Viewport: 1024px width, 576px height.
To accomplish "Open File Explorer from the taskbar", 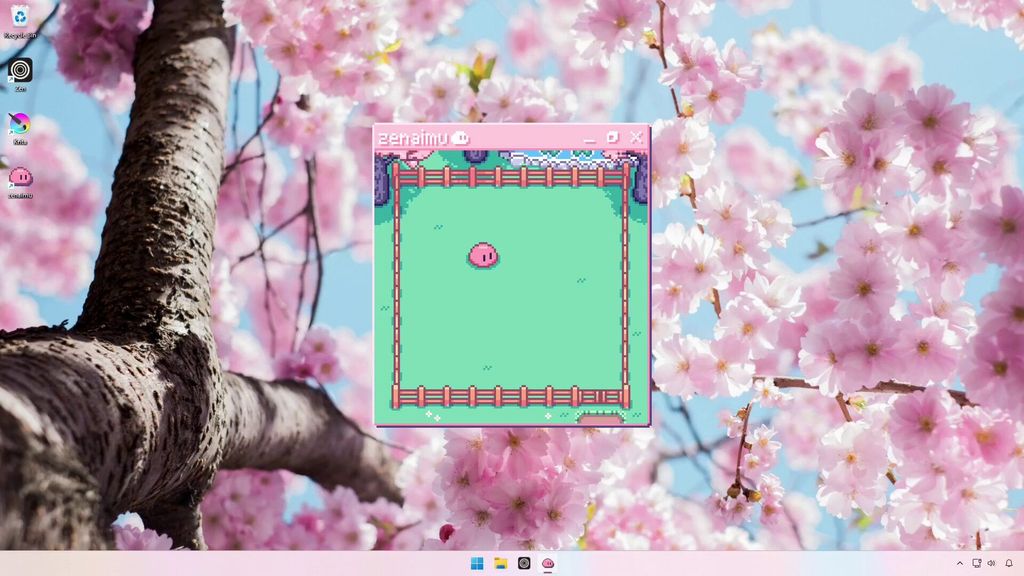I will [x=501, y=563].
